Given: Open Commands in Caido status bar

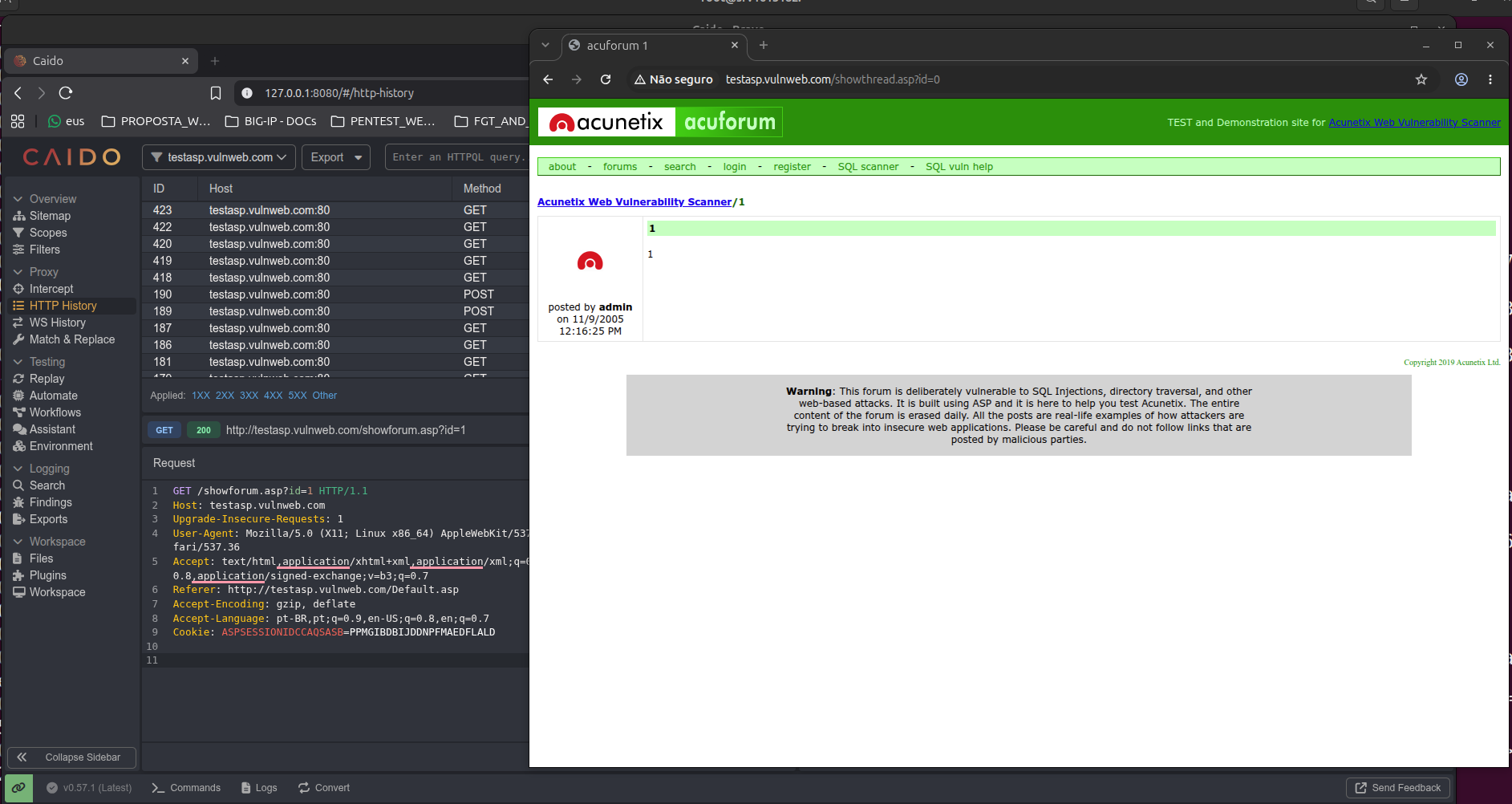Looking at the screenshot, I should click(x=186, y=788).
